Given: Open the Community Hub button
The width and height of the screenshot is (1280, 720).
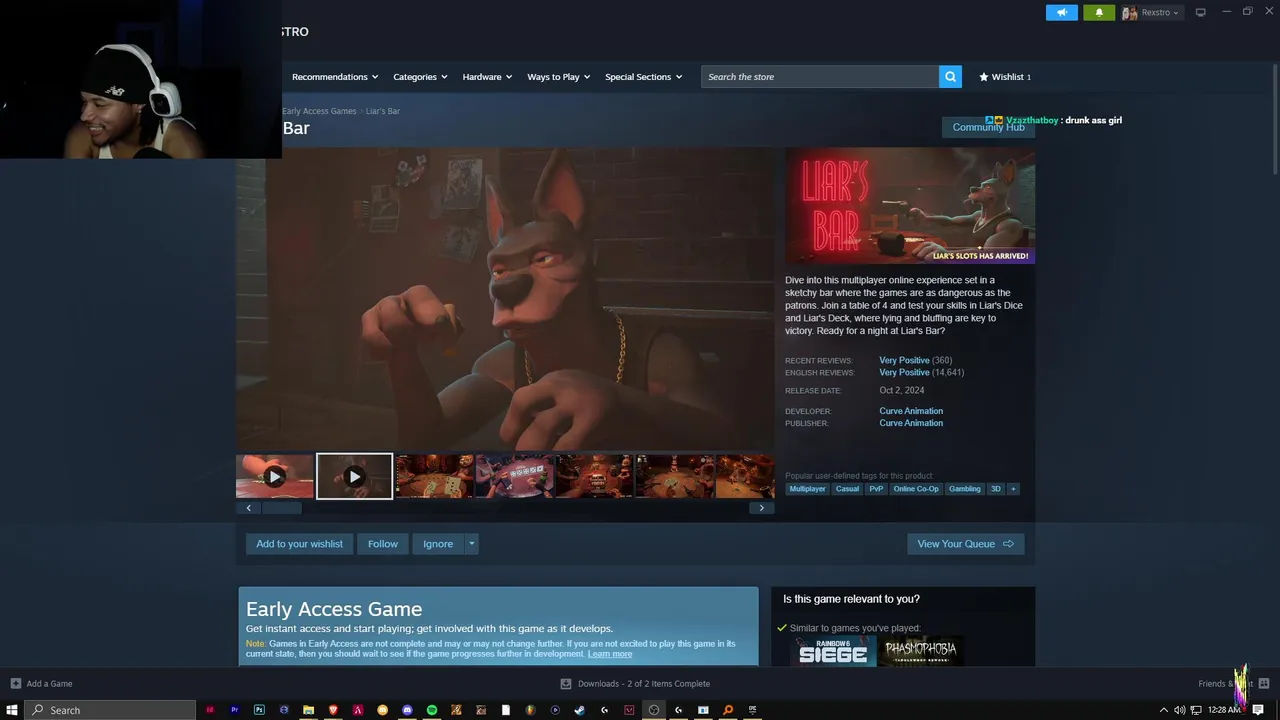Looking at the screenshot, I should [x=988, y=127].
